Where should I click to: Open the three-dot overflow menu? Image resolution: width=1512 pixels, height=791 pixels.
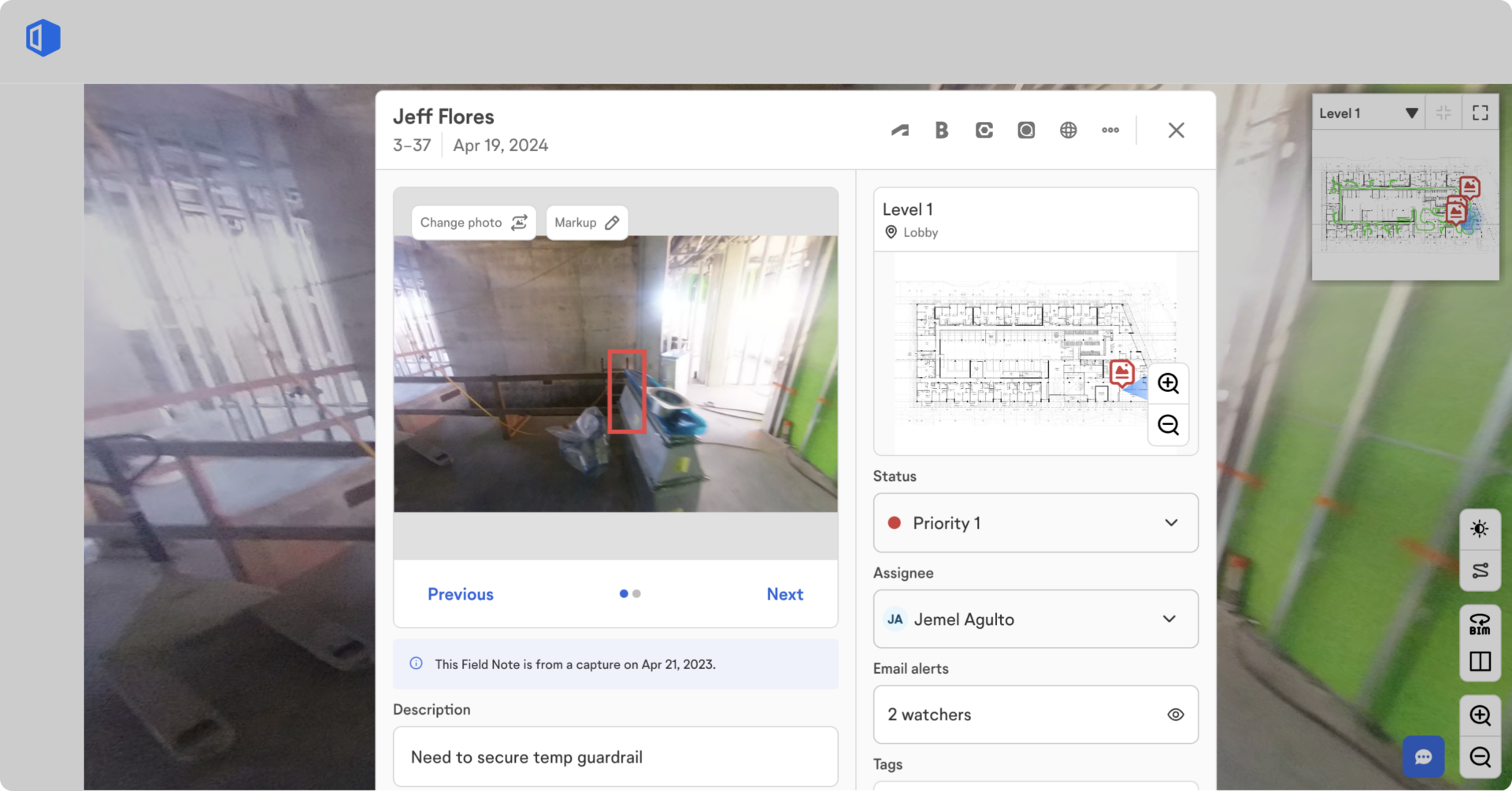pyautogui.click(x=1110, y=130)
